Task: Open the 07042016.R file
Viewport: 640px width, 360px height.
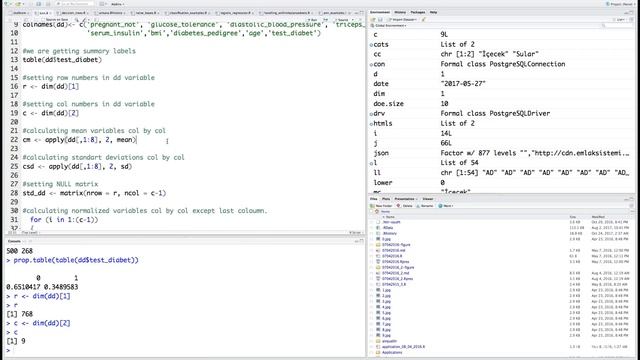Action: click(392, 256)
